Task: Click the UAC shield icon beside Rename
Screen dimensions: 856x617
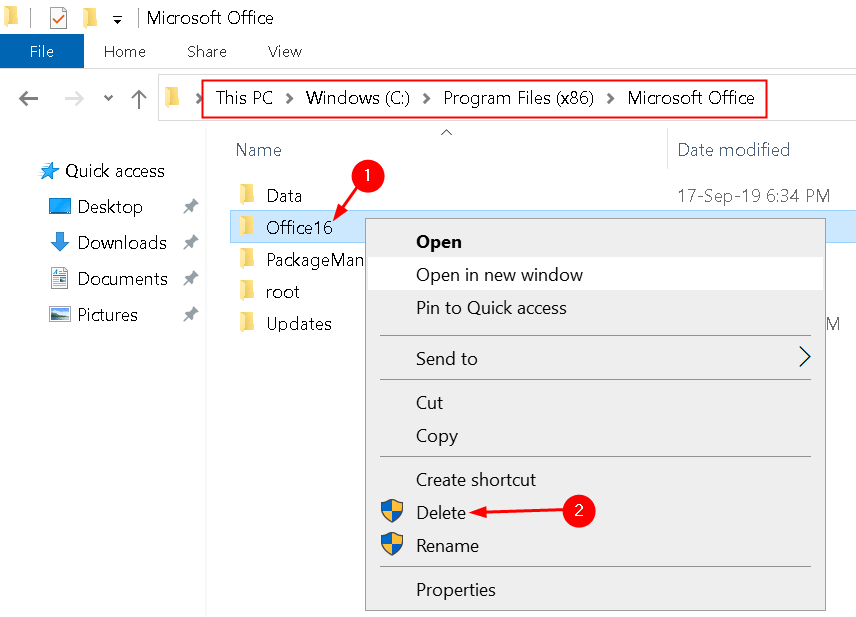Action: coord(392,544)
